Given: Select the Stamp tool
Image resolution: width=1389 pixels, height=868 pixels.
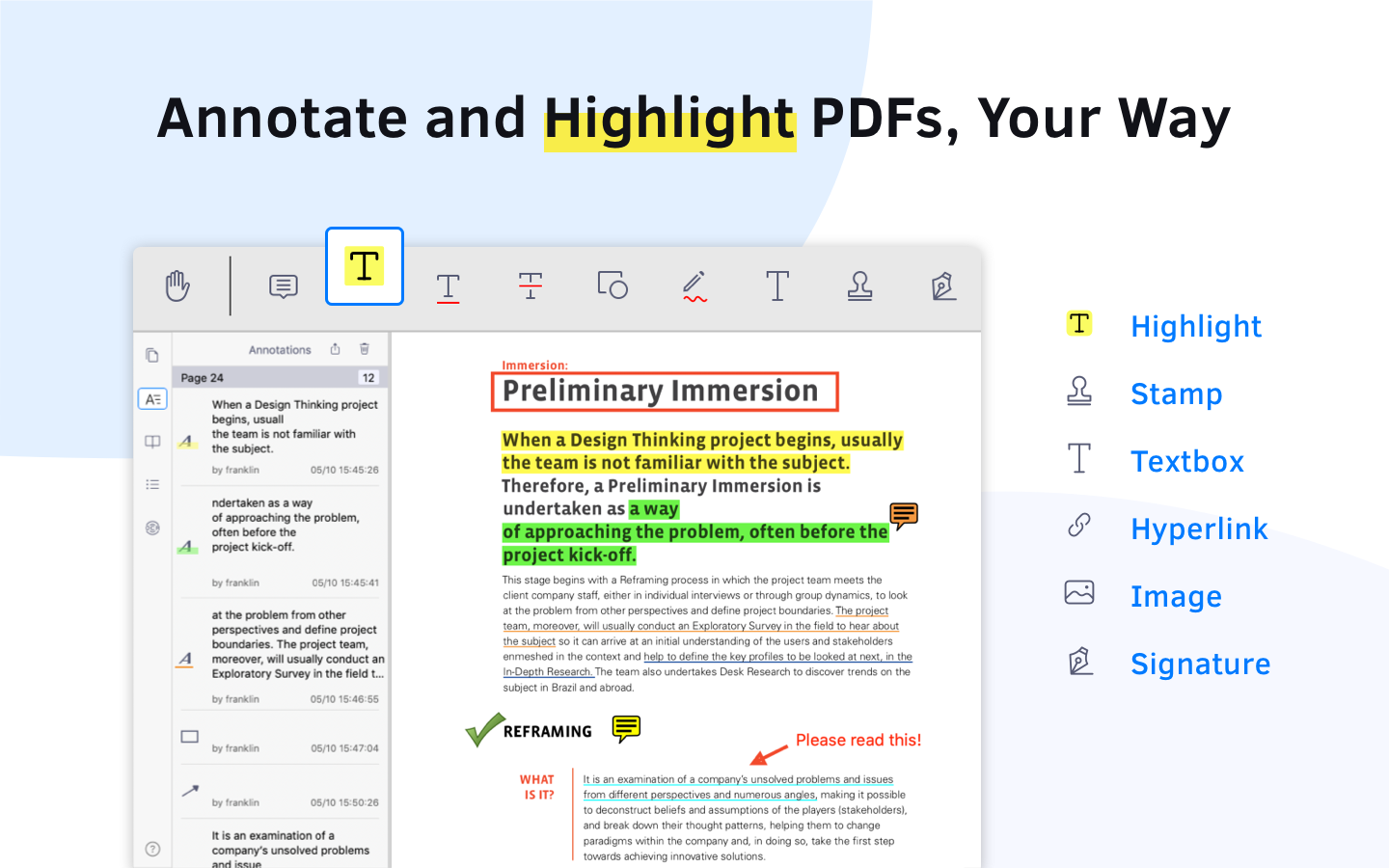Looking at the screenshot, I should pyautogui.click(x=860, y=285).
